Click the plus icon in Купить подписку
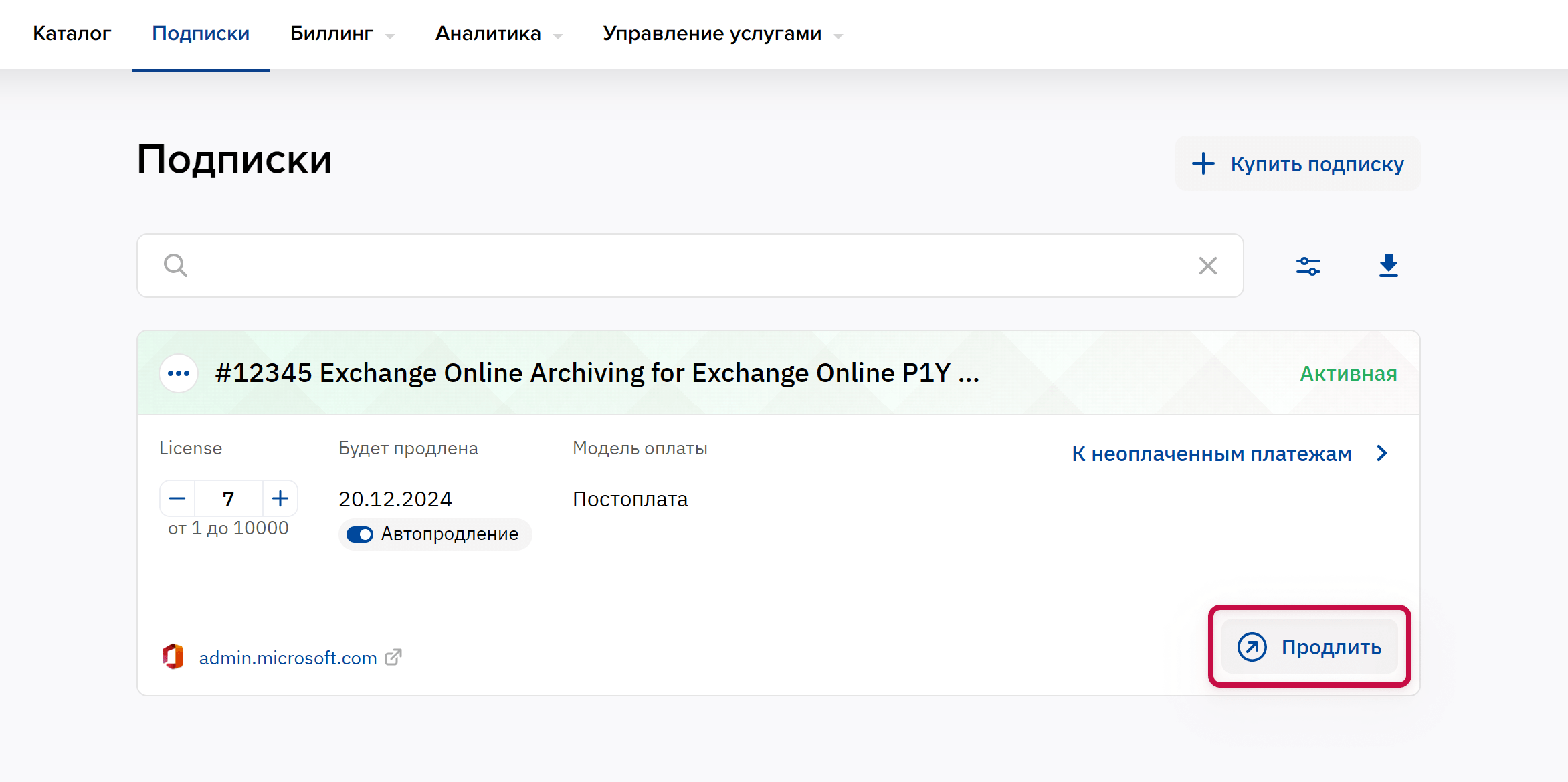Screen dimensions: 1568x782 point(1203,164)
